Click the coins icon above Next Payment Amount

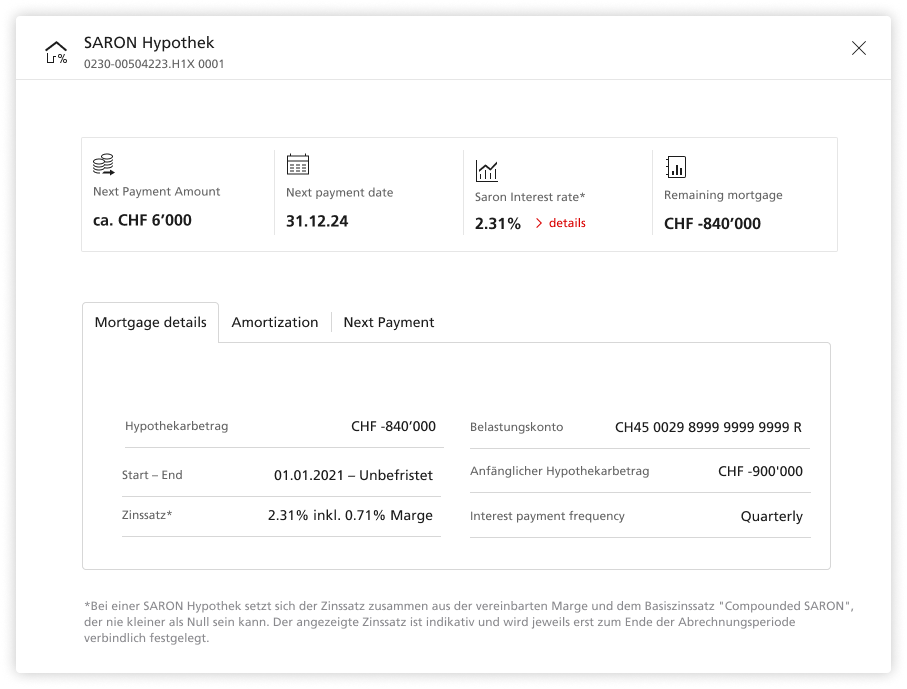(104, 164)
